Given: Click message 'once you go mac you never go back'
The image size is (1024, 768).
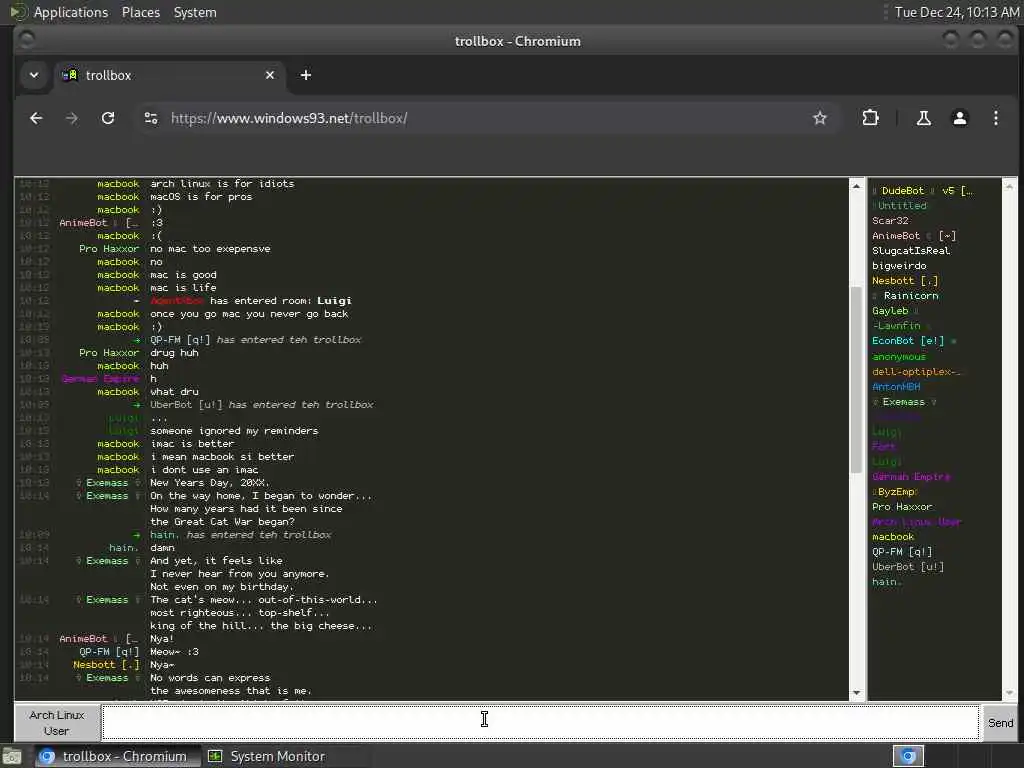Looking at the screenshot, I should pos(249,314).
